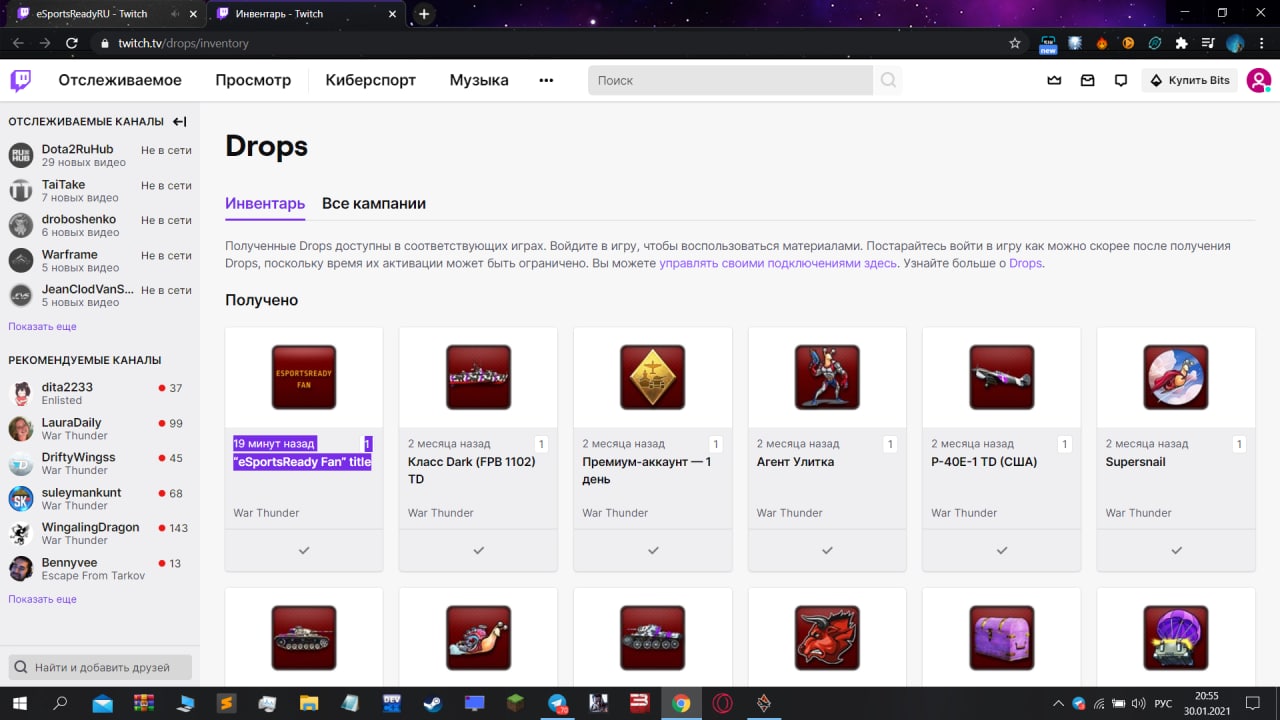Open Bennyvee recommended channel
Image resolution: width=1280 pixels, height=720 pixels.
[100, 568]
